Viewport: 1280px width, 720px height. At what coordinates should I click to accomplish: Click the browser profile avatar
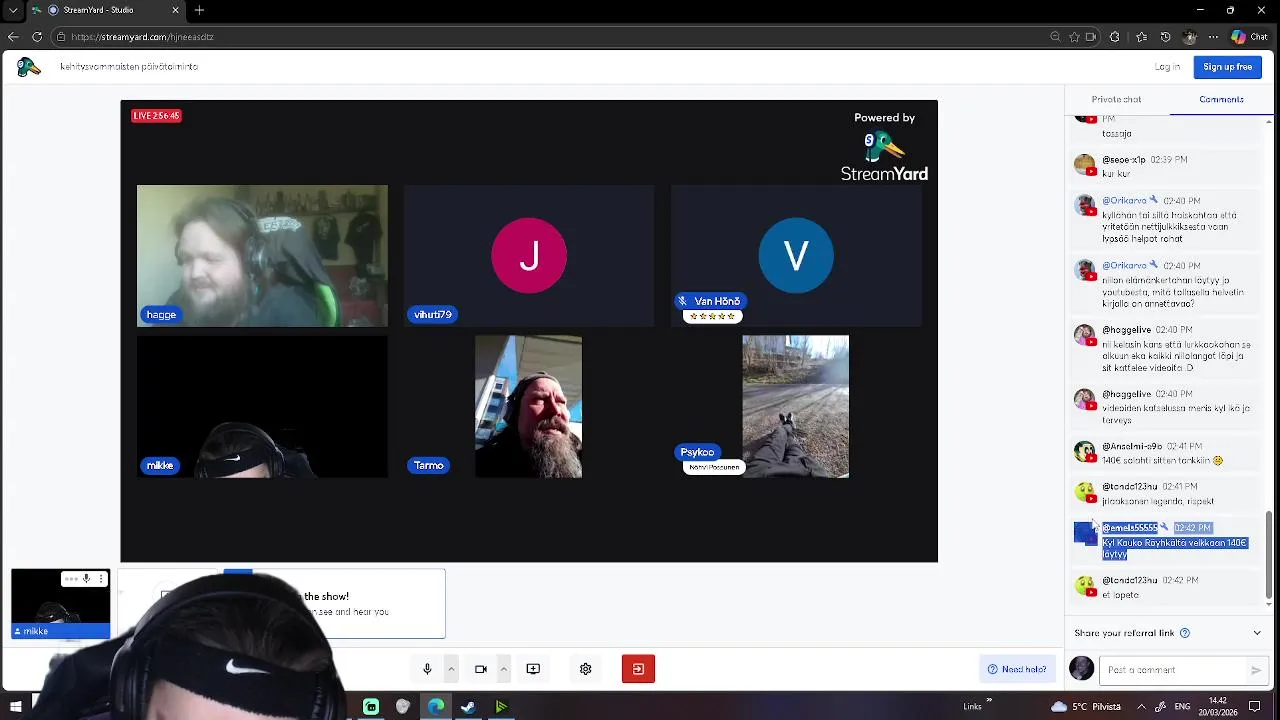(1189, 37)
